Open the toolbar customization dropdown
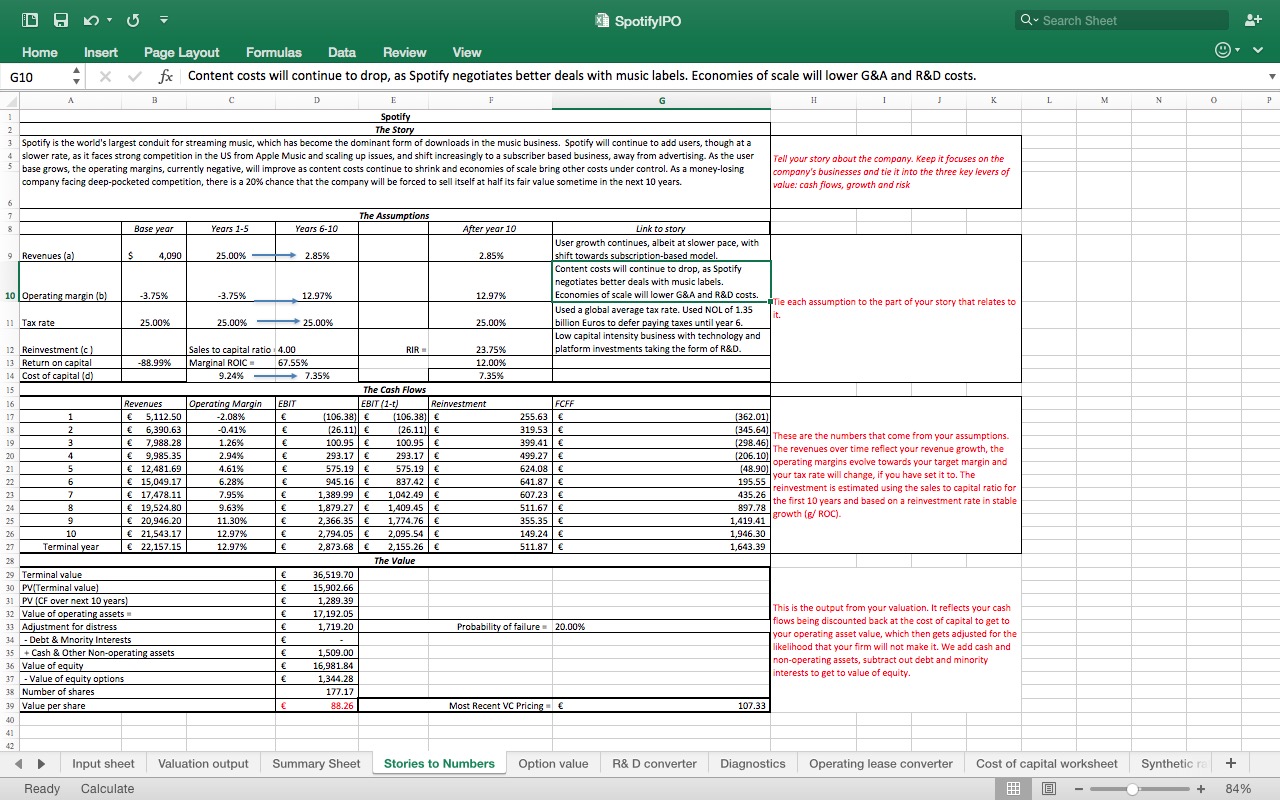Image resolution: width=1280 pixels, height=800 pixels. (163, 20)
